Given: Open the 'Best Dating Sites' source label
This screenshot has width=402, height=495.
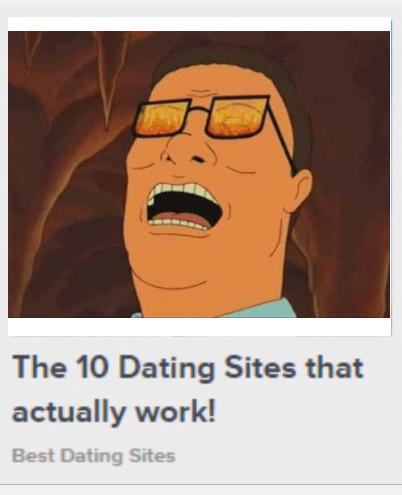Looking at the screenshot, I should click(94, 456).
